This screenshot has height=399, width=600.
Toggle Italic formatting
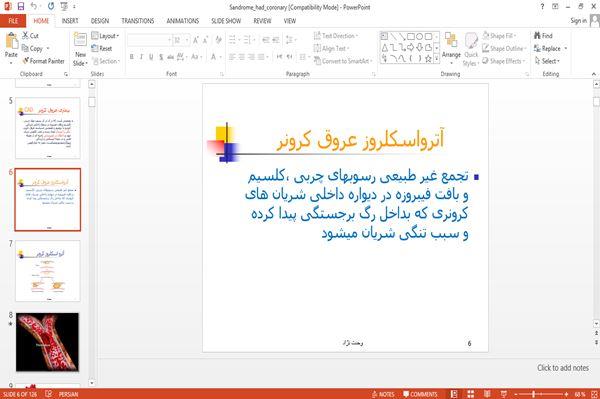coord(141,57)
